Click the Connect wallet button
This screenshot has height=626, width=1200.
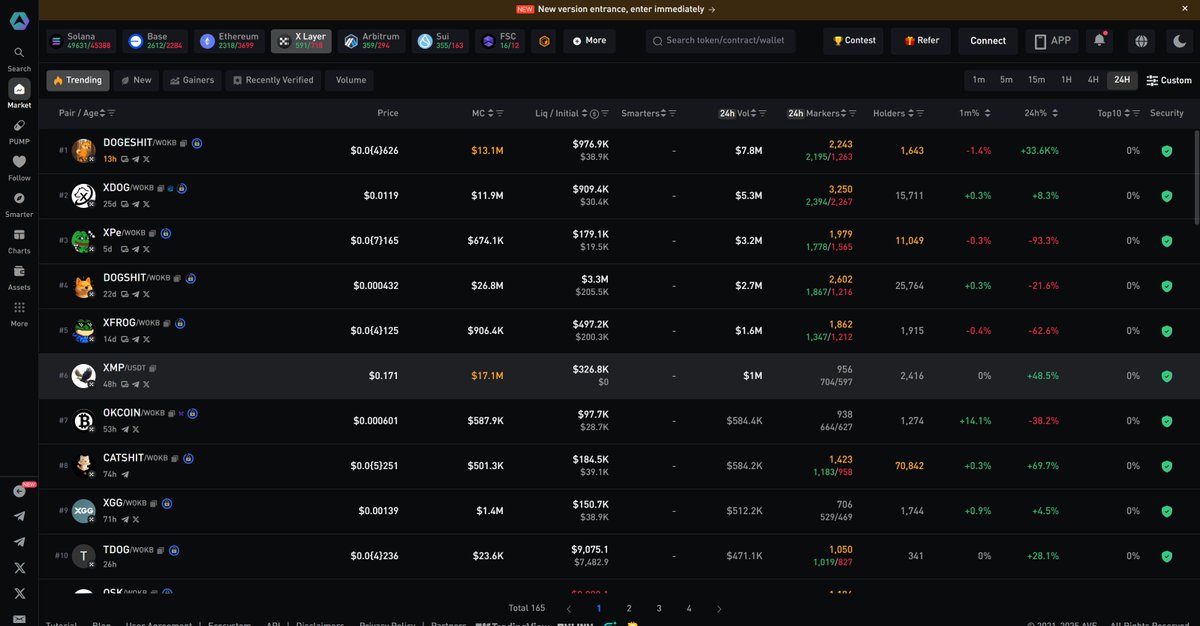pos(988,41)
